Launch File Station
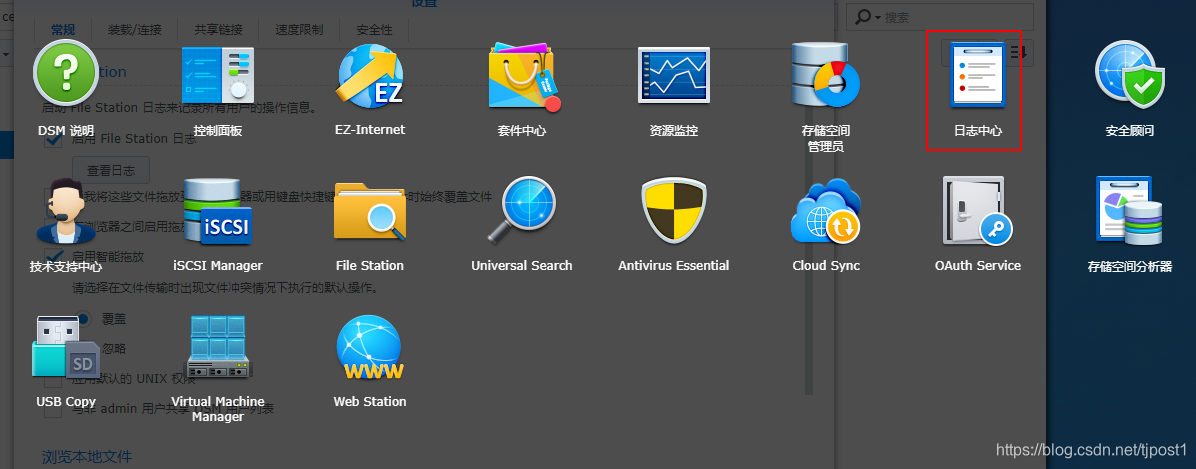The image size is (1196, 469). 370,212
